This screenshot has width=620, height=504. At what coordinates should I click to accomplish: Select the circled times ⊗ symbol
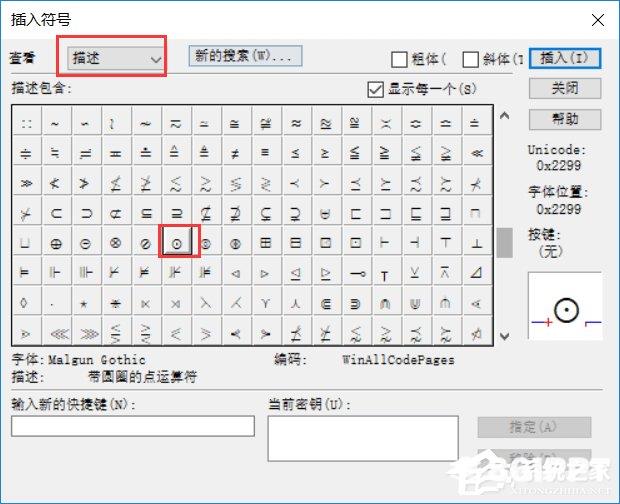[116, 243]
